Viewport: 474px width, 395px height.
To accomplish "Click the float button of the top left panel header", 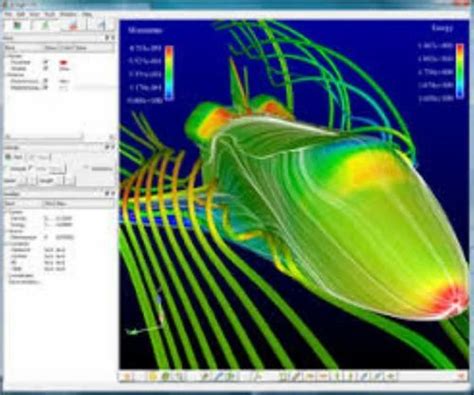I will (x=107, y=38).
